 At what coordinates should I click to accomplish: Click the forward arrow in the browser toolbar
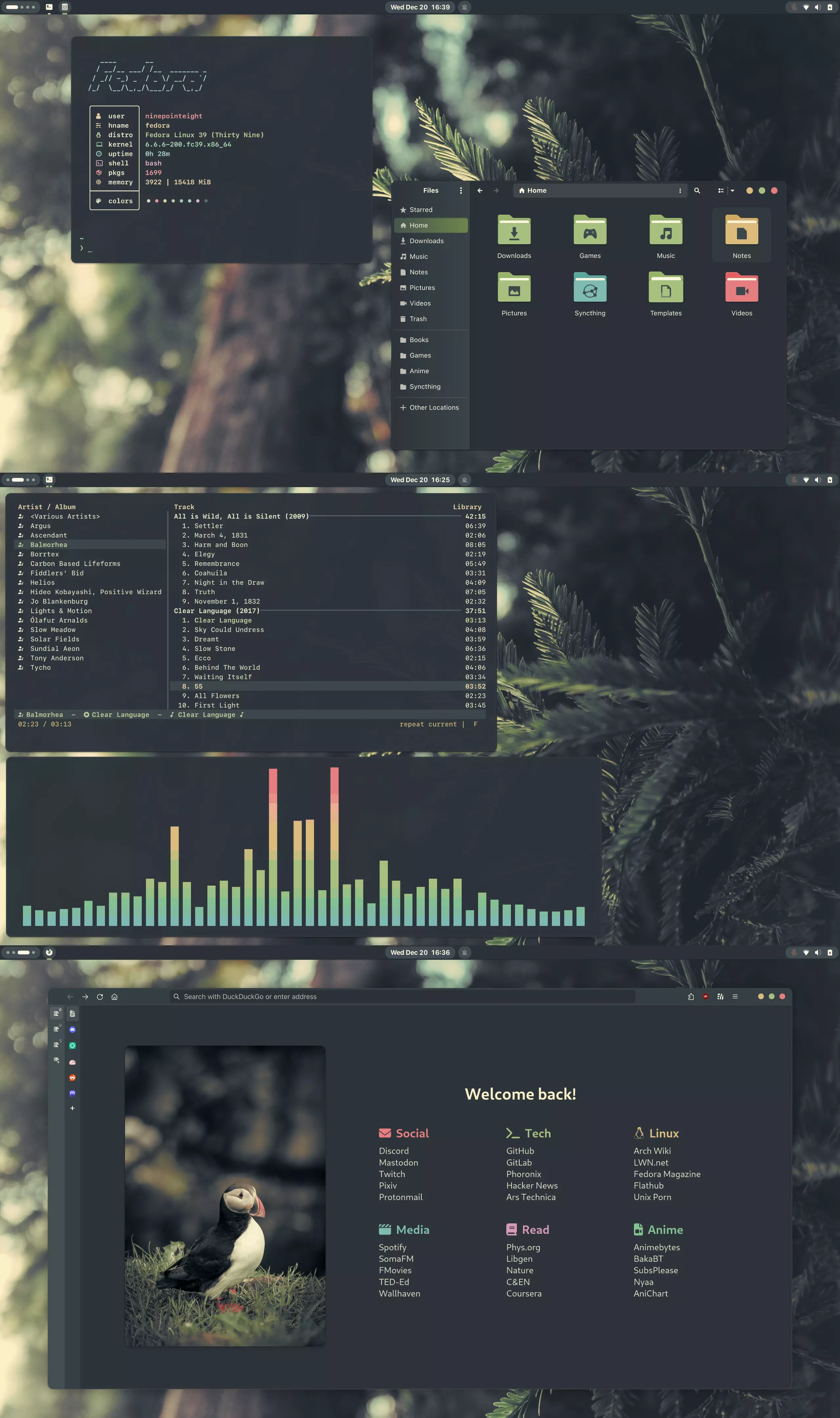click(x=85, y=997)
